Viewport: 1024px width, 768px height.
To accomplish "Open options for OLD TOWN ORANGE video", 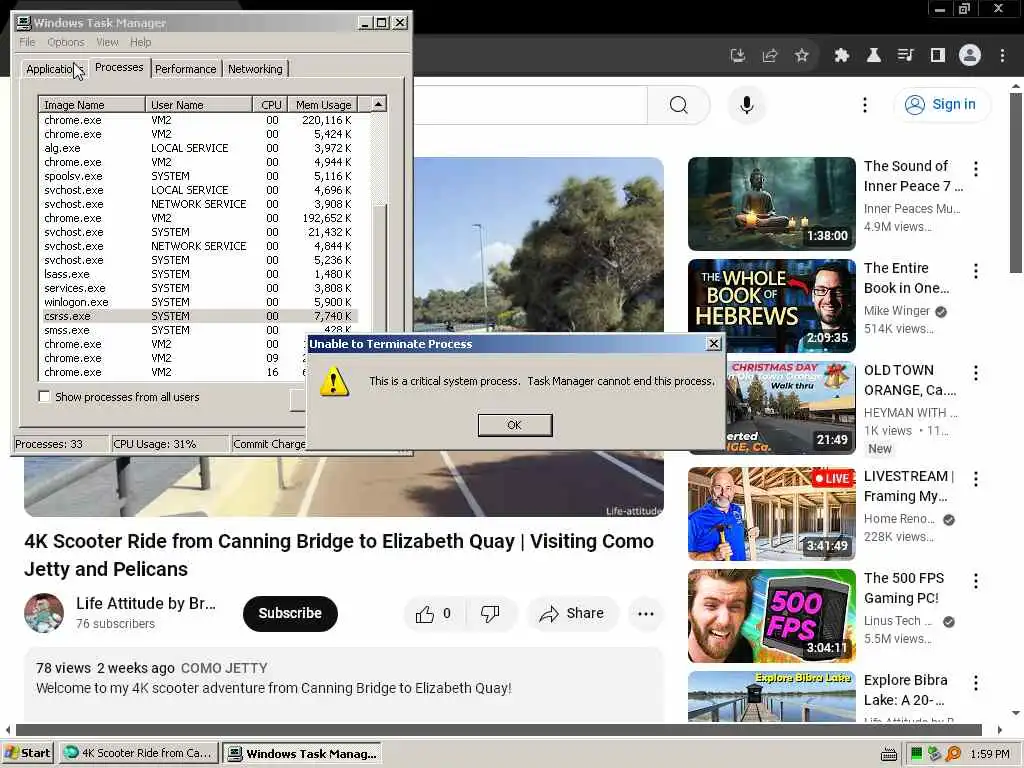I will pyautogui.click(x=976, y=373).
